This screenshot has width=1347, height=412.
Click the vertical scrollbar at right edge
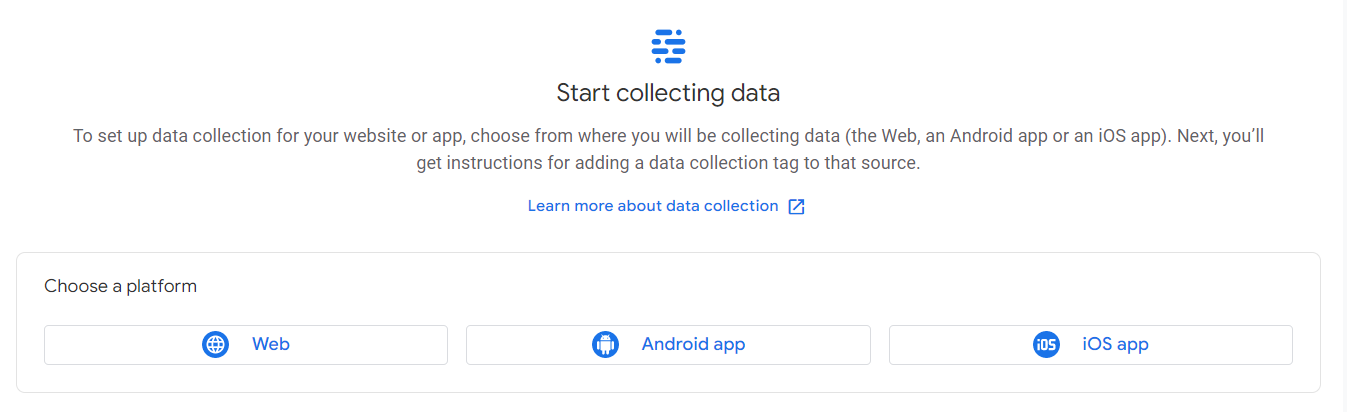pos(1340,200)
